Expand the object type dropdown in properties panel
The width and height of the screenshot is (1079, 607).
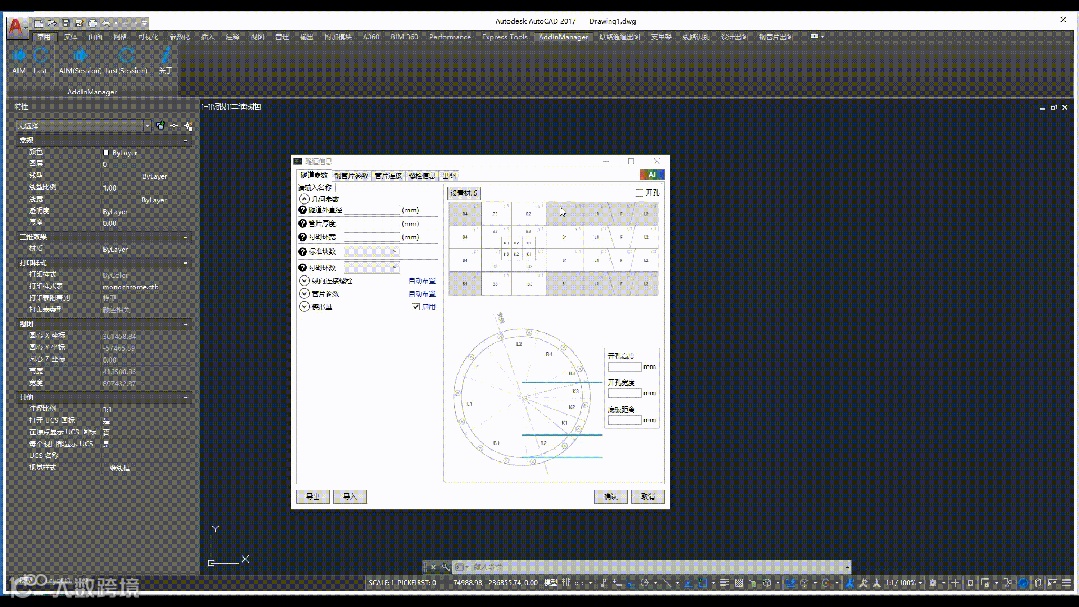(x=147, y=126)
